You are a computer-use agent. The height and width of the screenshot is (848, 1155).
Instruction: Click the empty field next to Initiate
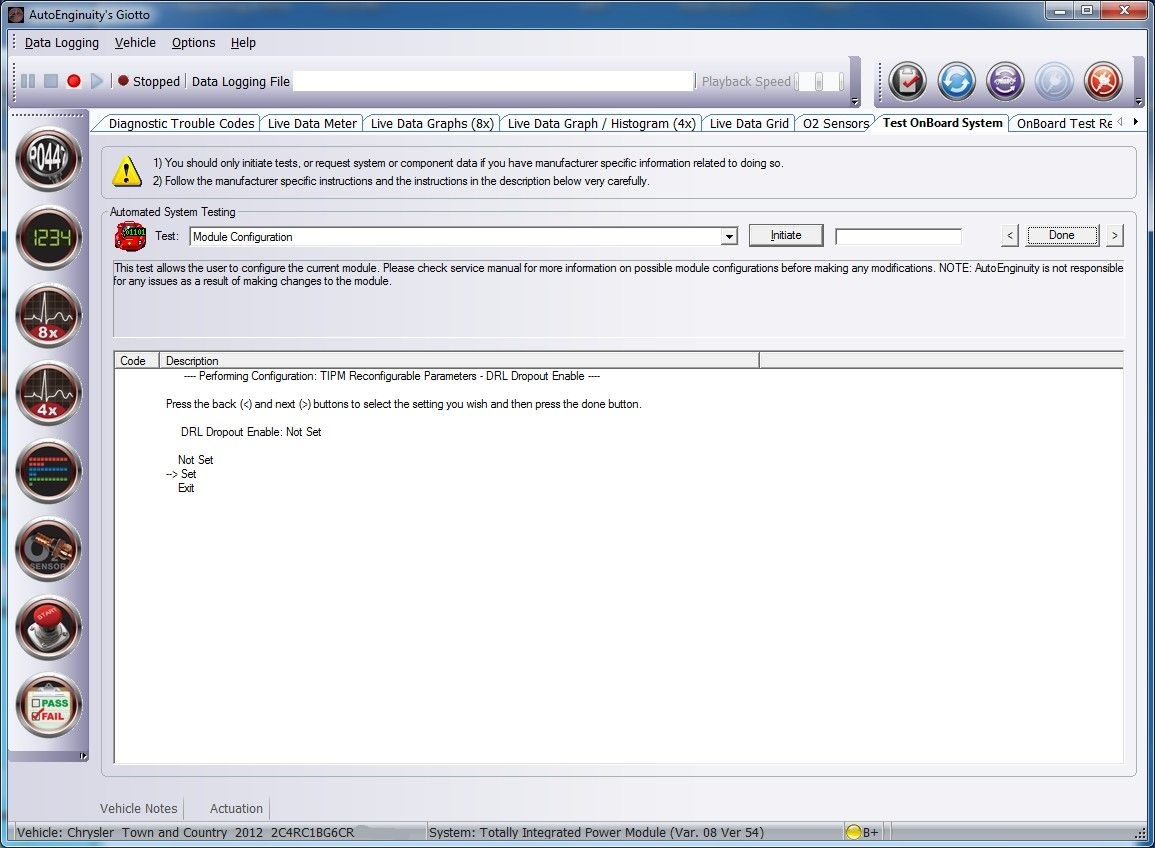898,236
